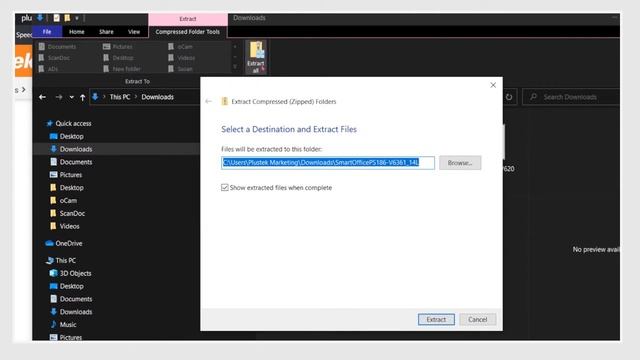Toggle Show extracted files when complete checkbox
This screenshot has width=640, height=360.
pyautogui.click(x=225, y=187)
